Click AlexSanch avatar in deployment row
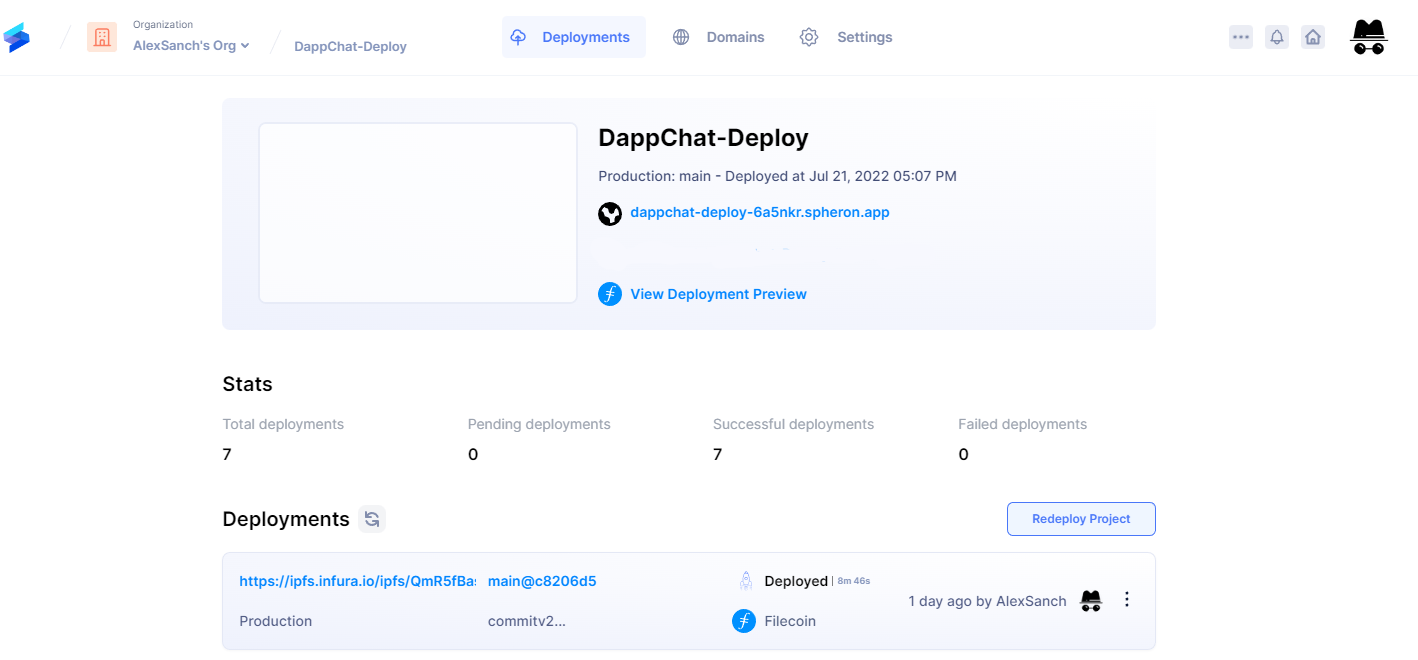This screenshot has width=1418, height=660. (1091, 601)
